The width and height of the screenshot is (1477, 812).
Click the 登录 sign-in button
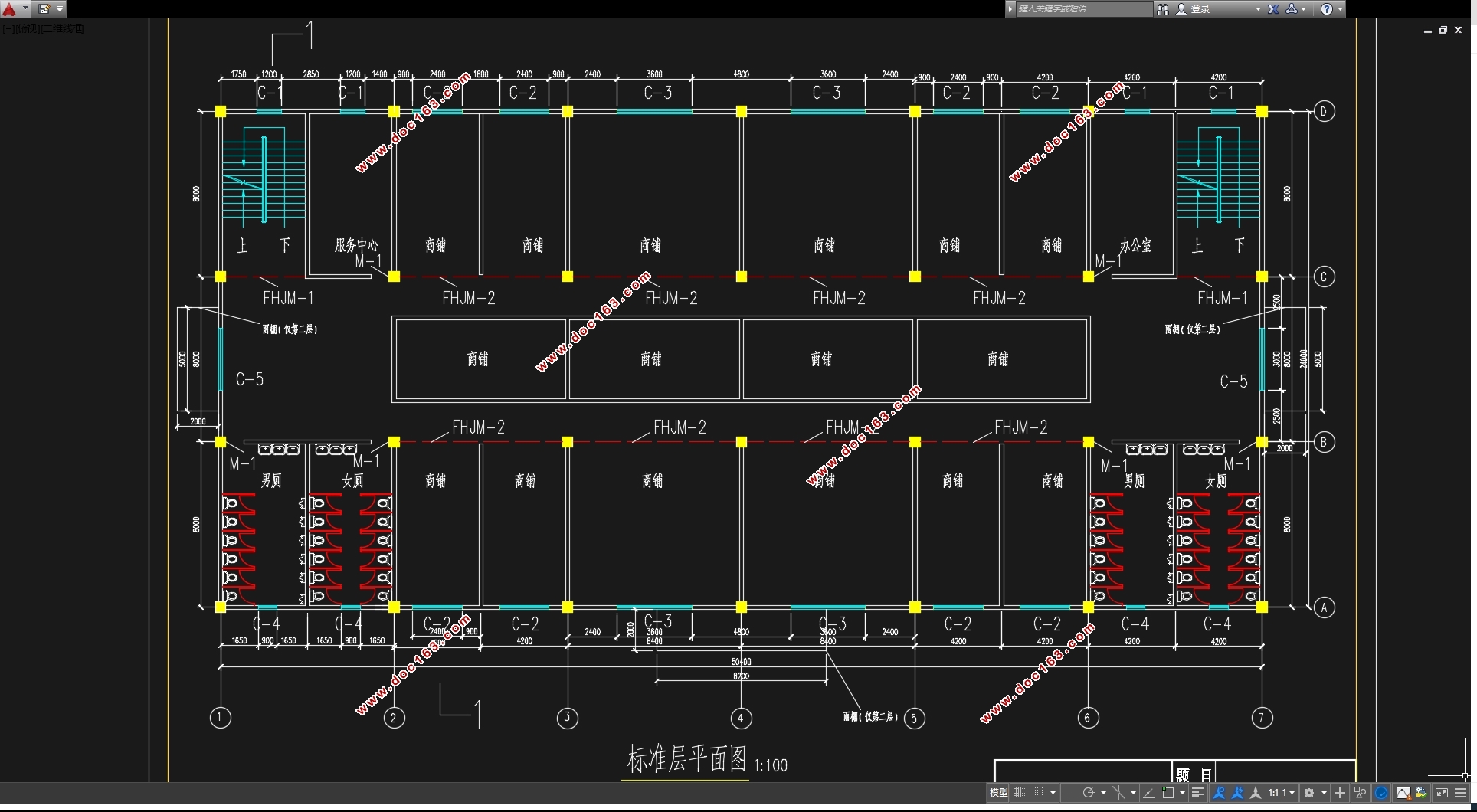1200,9
